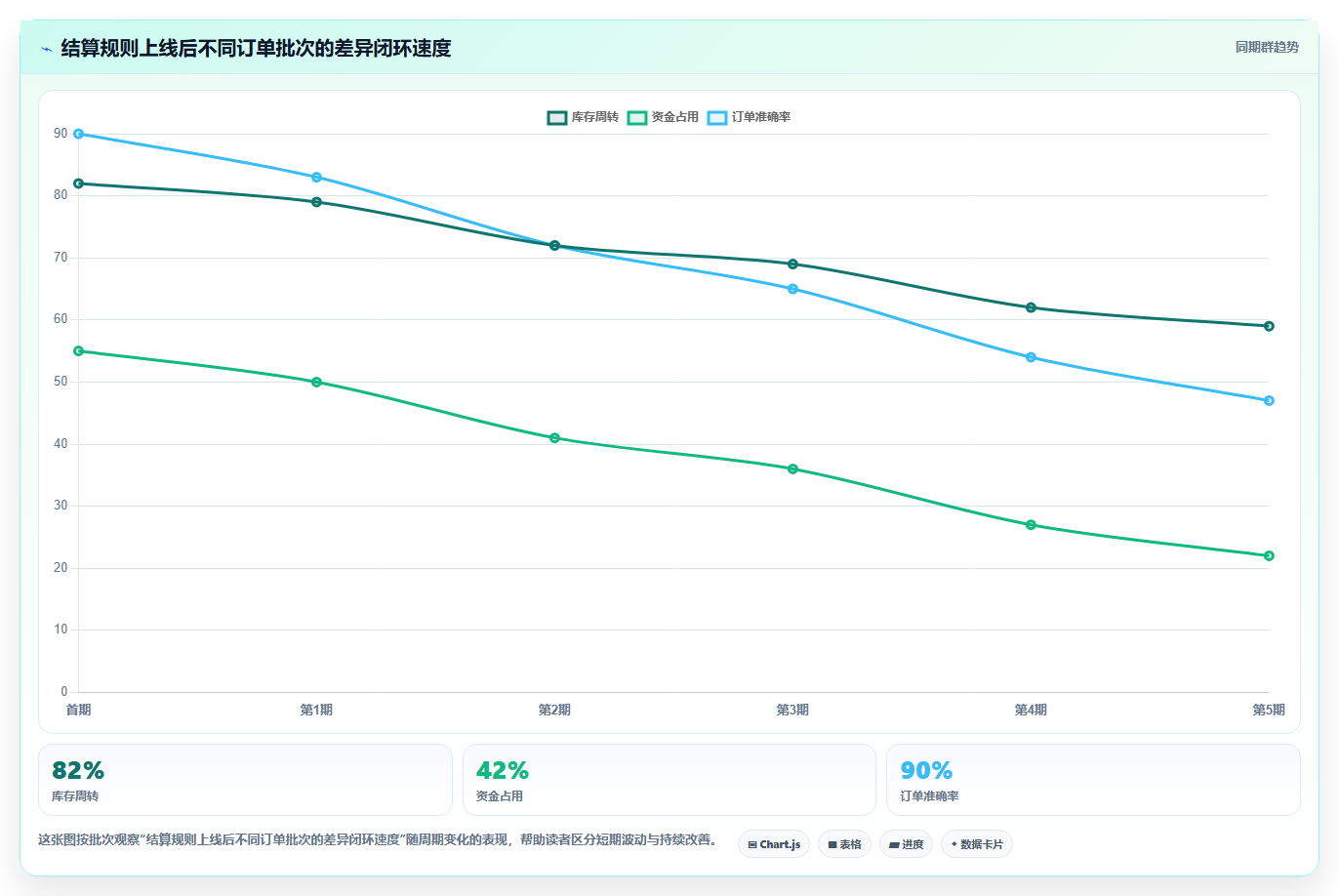Click the icon inside the 进度 chip
1339x896 pixels.
(894, 844)
